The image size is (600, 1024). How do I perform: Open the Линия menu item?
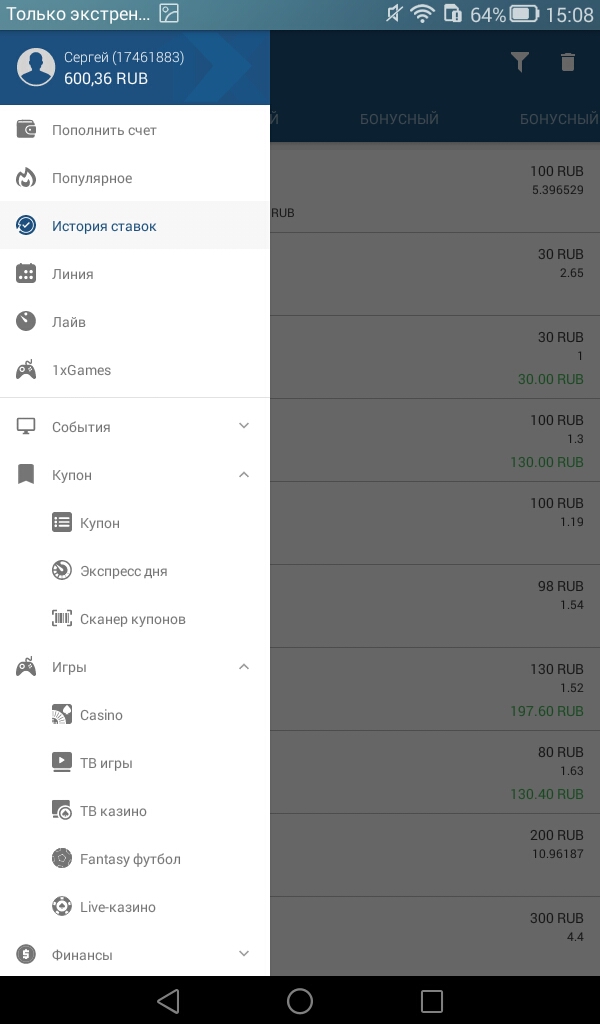click(x=72, y=274)
